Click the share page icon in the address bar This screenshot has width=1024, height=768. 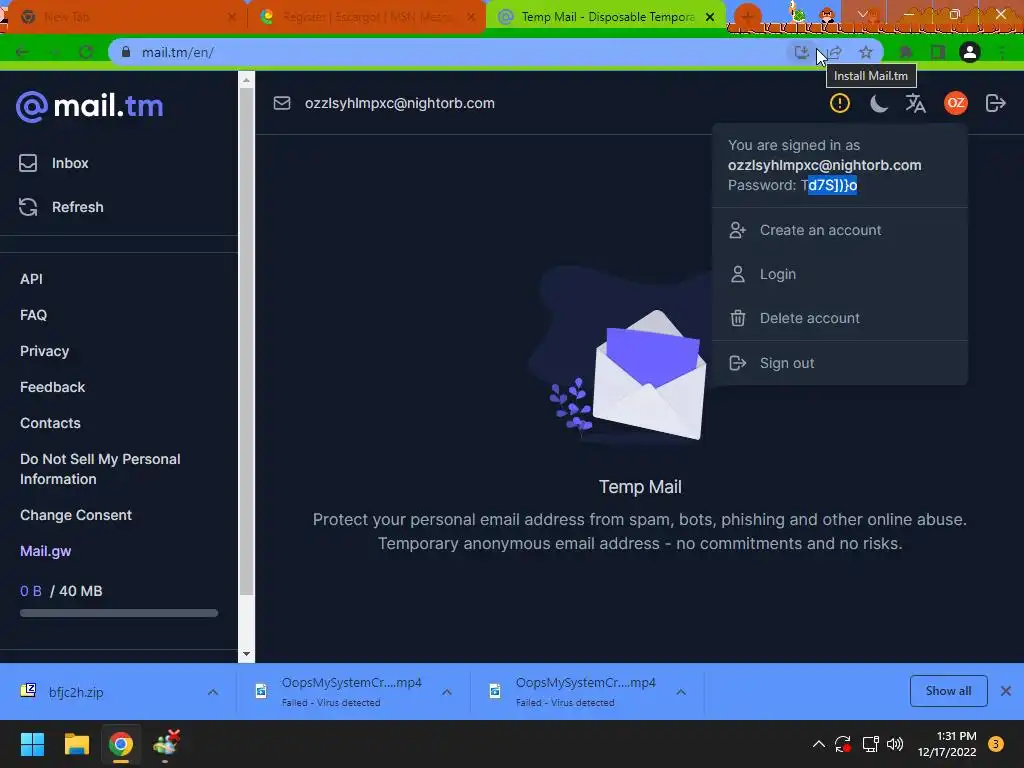coord(835,52)
